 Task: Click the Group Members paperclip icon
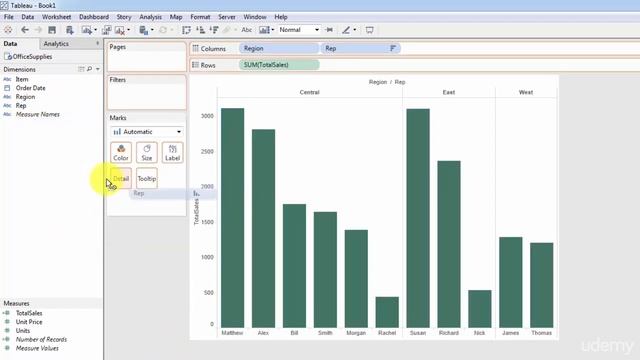pos(227,30)
